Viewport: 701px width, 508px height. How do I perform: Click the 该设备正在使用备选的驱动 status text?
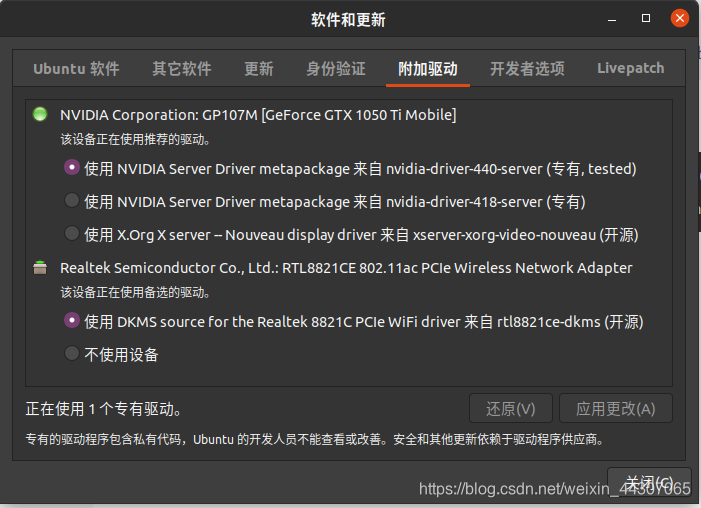(135, 292)
